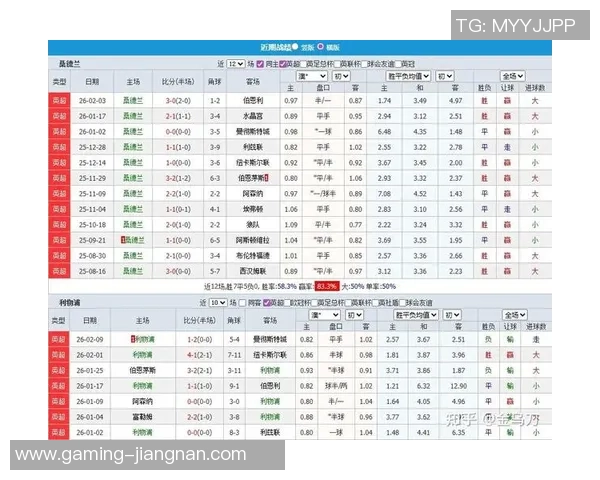This screenshot has height=480, width=600.
Task: Click the 英超 league tag in 26-02-09 row
Action: tap(59, 340)
